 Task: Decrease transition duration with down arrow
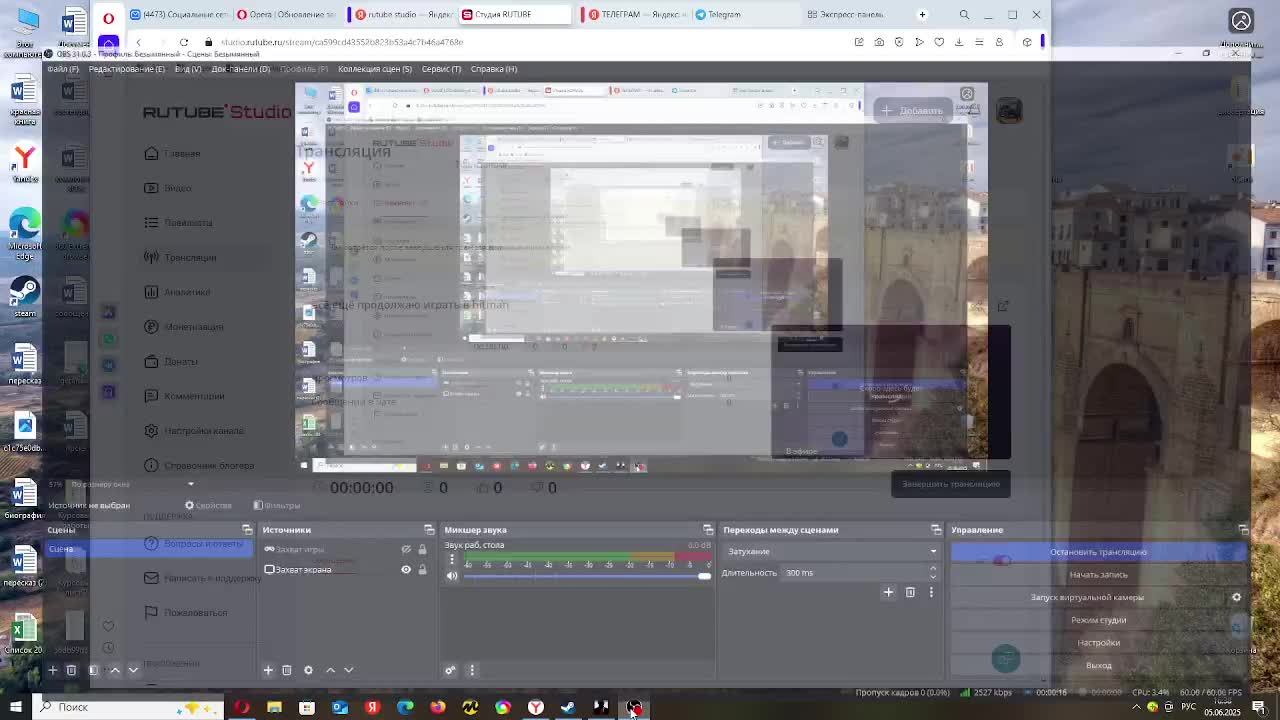point(933,577)
